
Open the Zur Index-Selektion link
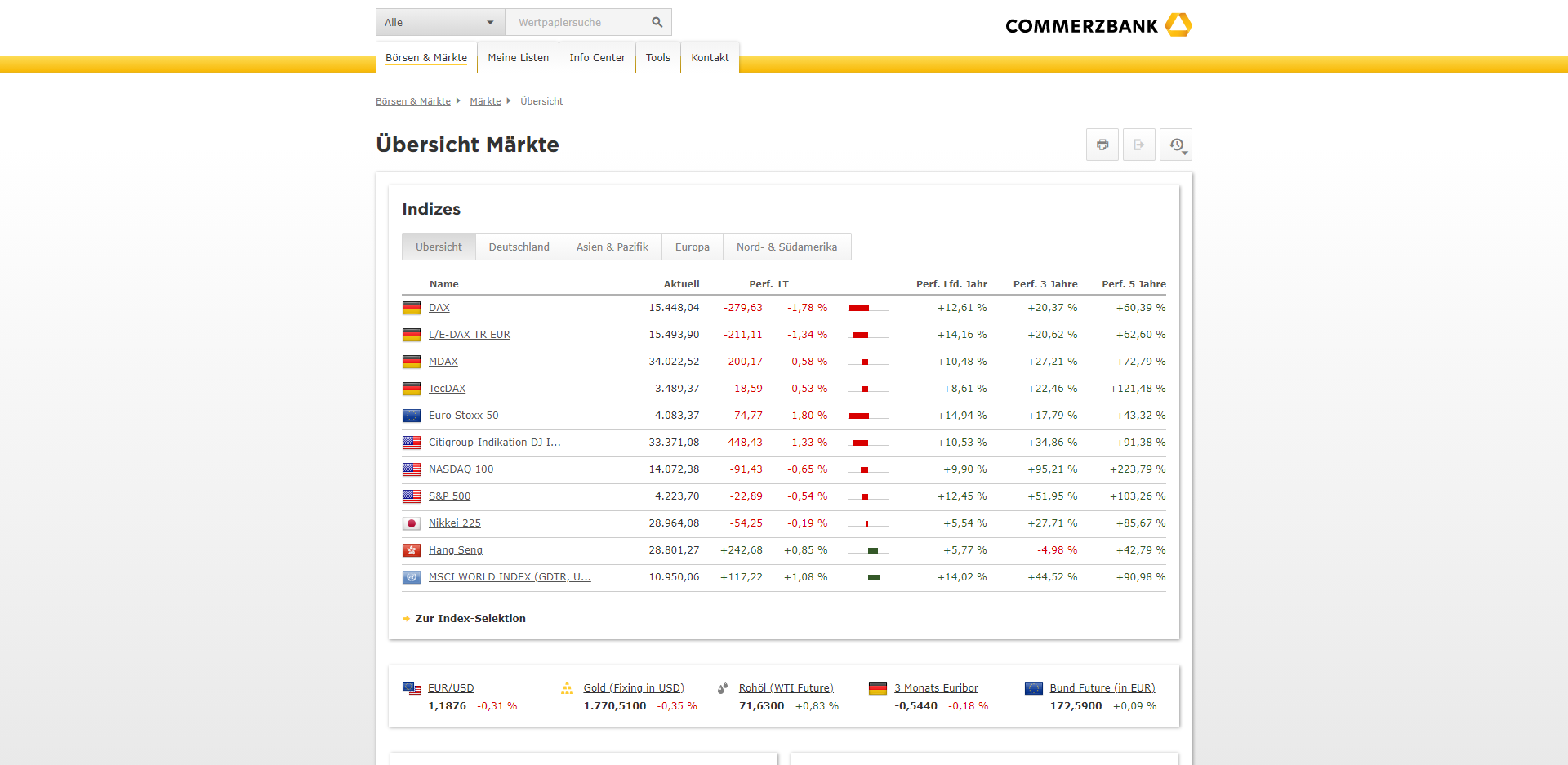pos(470,618)
